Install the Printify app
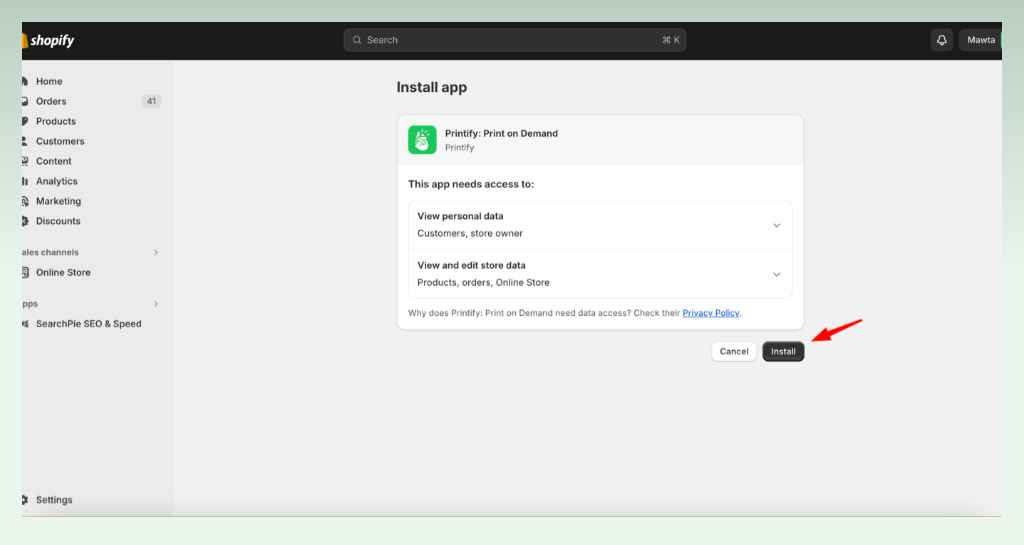The image size is (1024, 545). click(783, 351)
